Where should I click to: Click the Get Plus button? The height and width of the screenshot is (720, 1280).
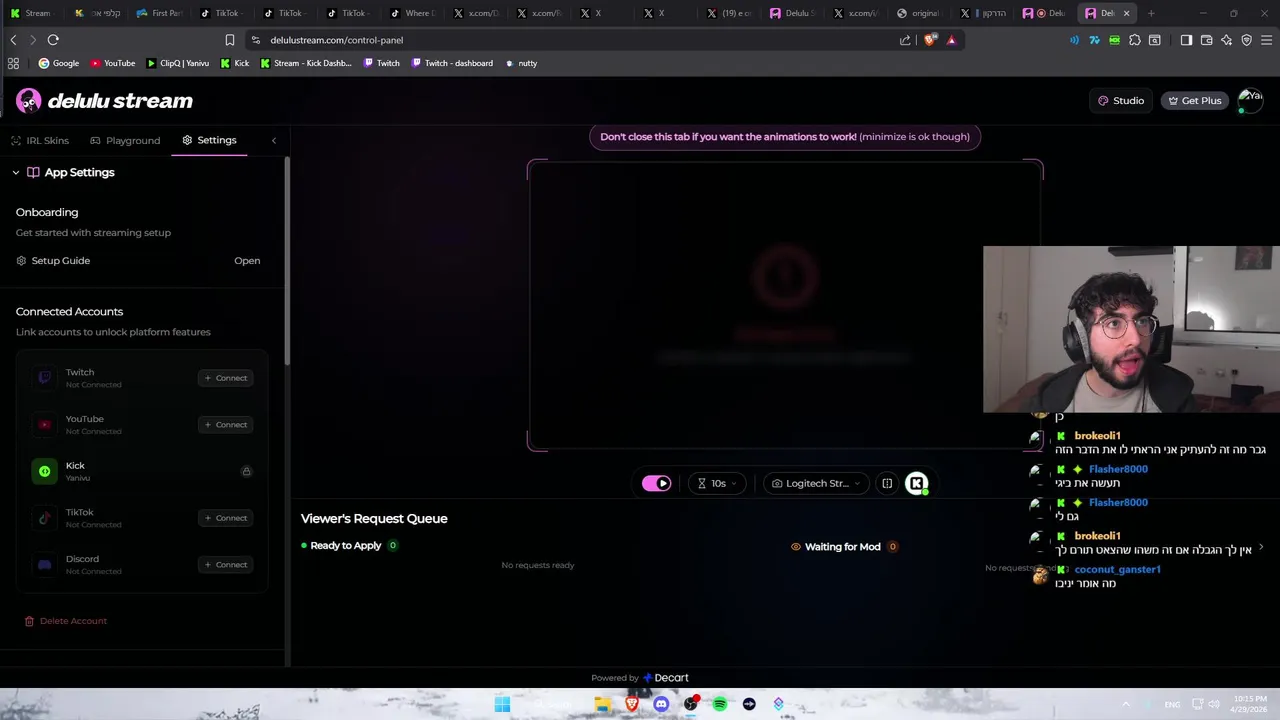tap(1194, 100)
